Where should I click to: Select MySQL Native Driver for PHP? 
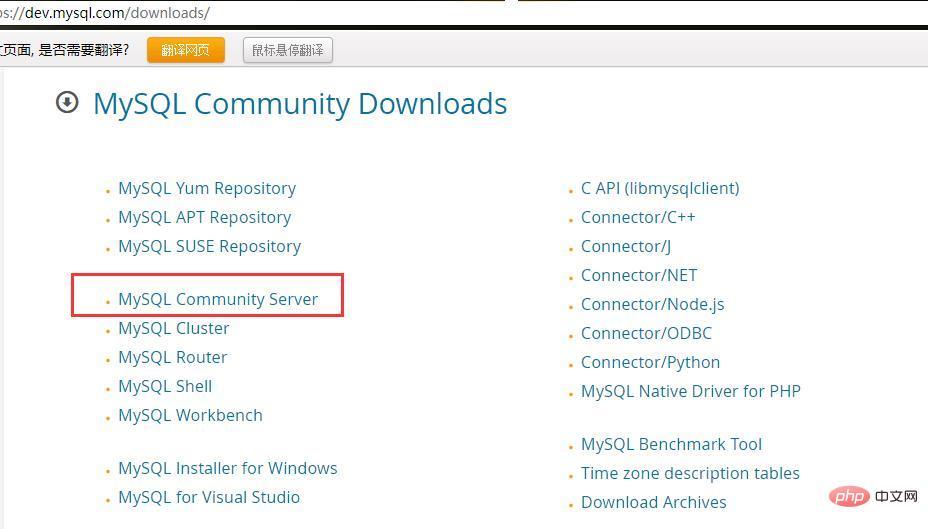click(690, 391)
